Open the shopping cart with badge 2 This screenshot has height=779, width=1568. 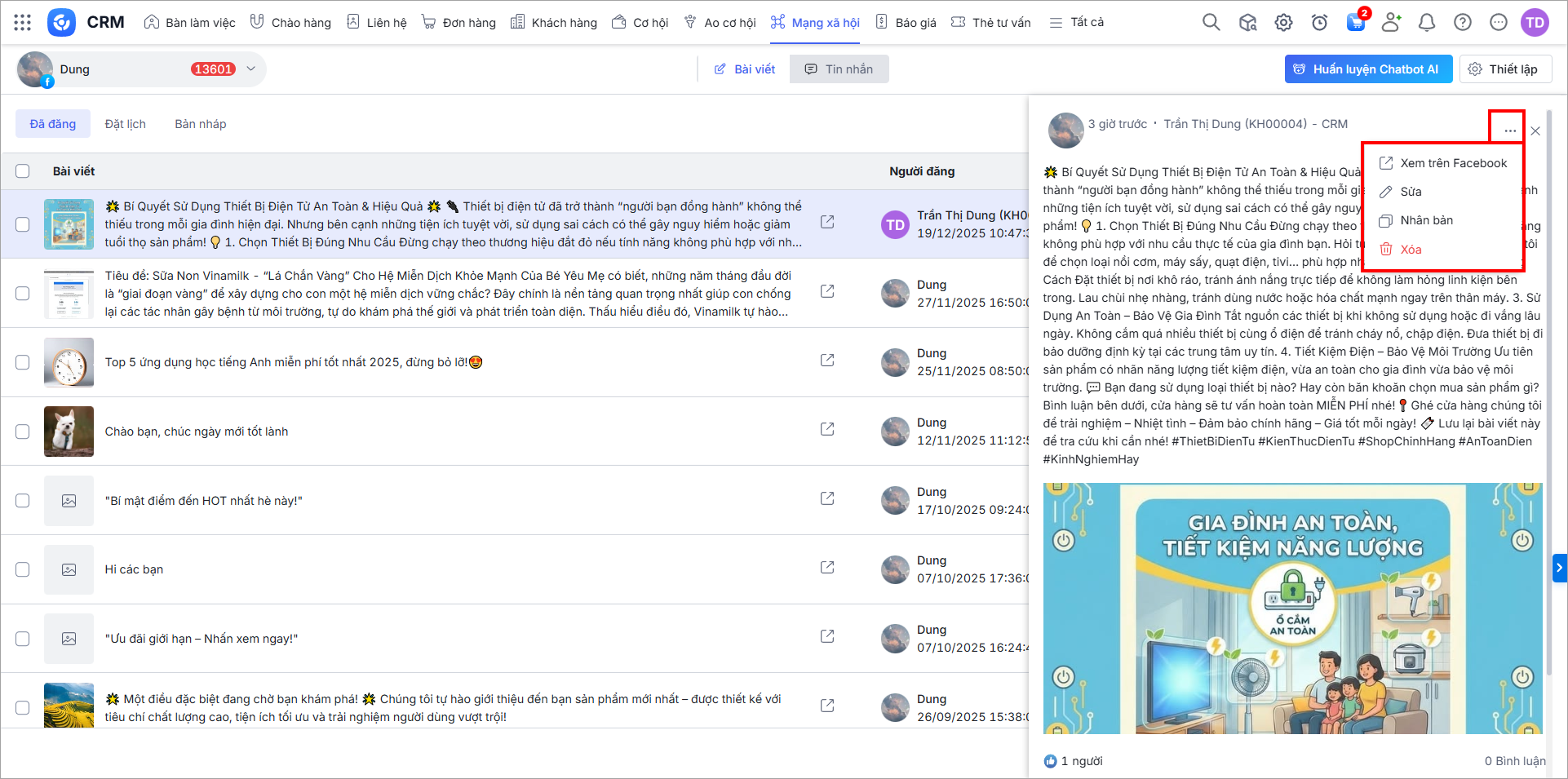click(x=1355, y=22)
